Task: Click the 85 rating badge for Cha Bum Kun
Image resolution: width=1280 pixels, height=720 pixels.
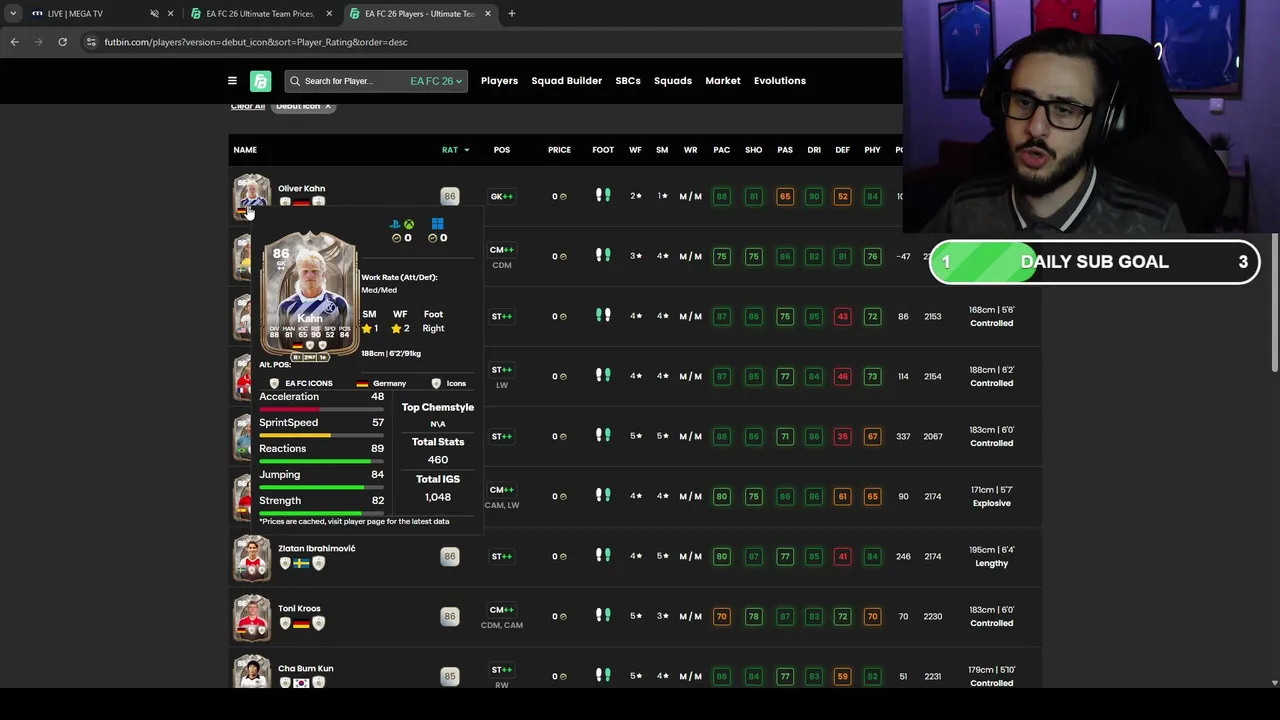Action: click(449, 676)
